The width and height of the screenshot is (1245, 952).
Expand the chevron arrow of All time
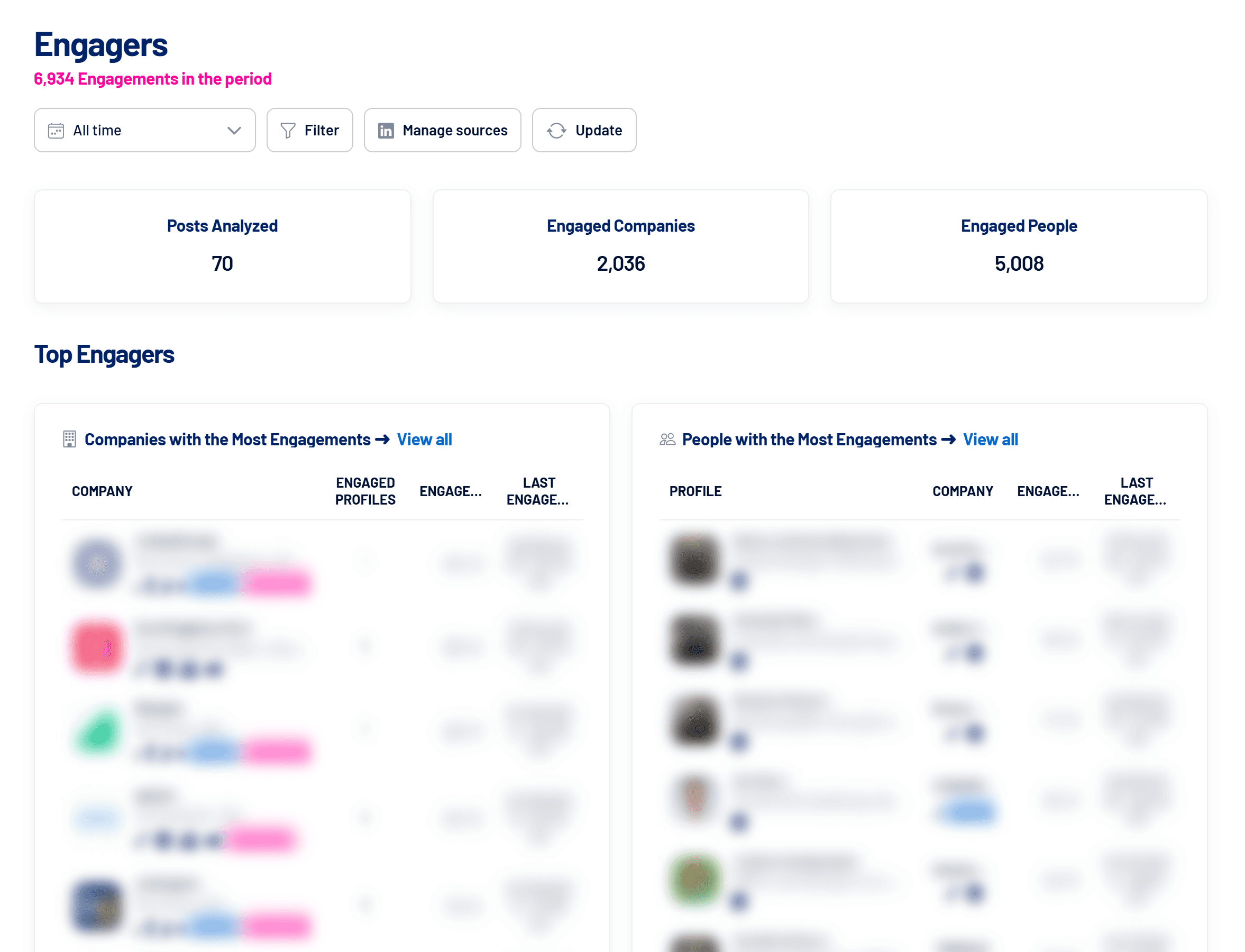pos(234,131)
